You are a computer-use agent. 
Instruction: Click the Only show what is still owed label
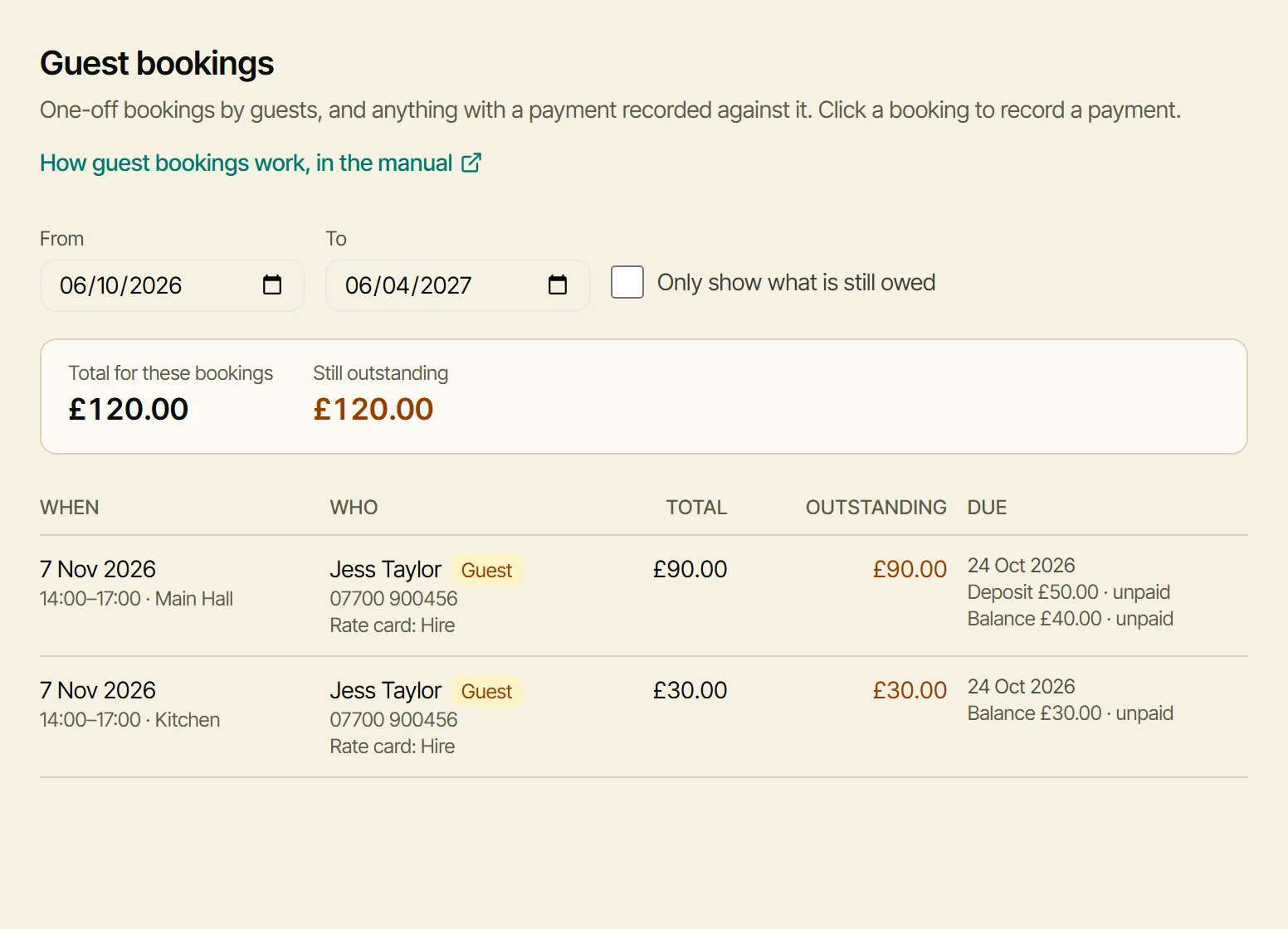(796, 282)
